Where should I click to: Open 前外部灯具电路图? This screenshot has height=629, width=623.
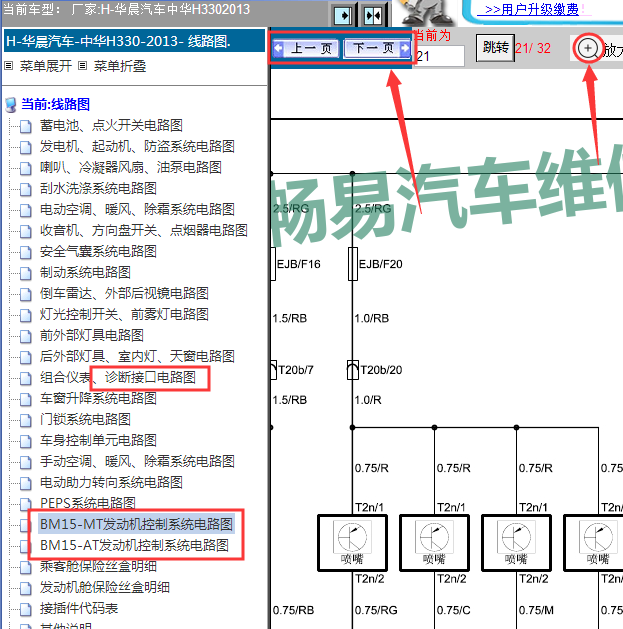[91, 335]
